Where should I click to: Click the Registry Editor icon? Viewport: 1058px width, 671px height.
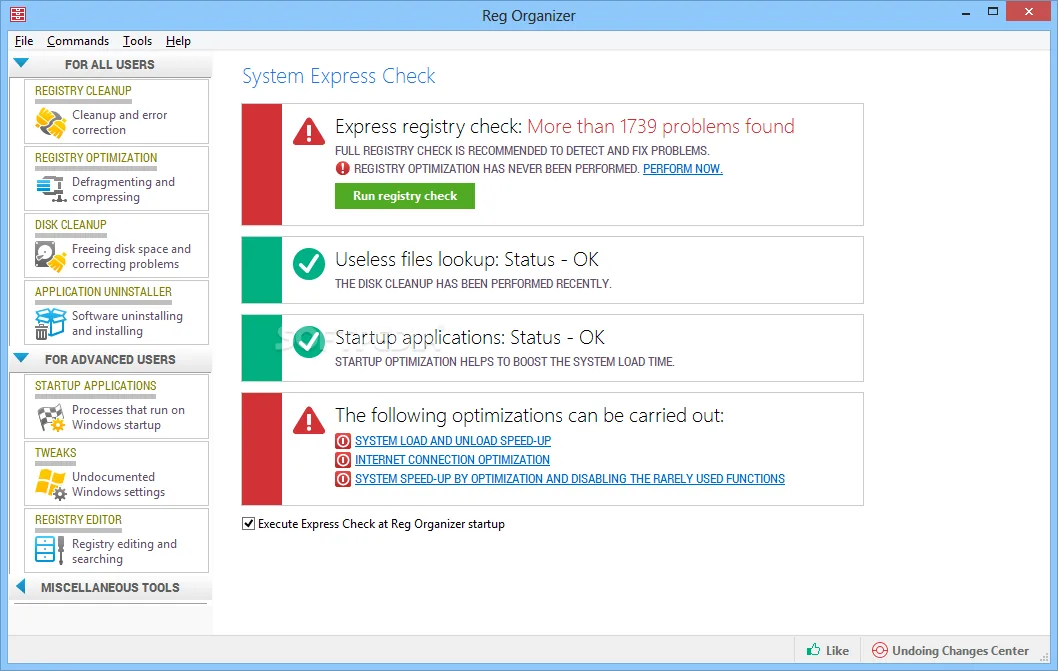coord(50,550)
